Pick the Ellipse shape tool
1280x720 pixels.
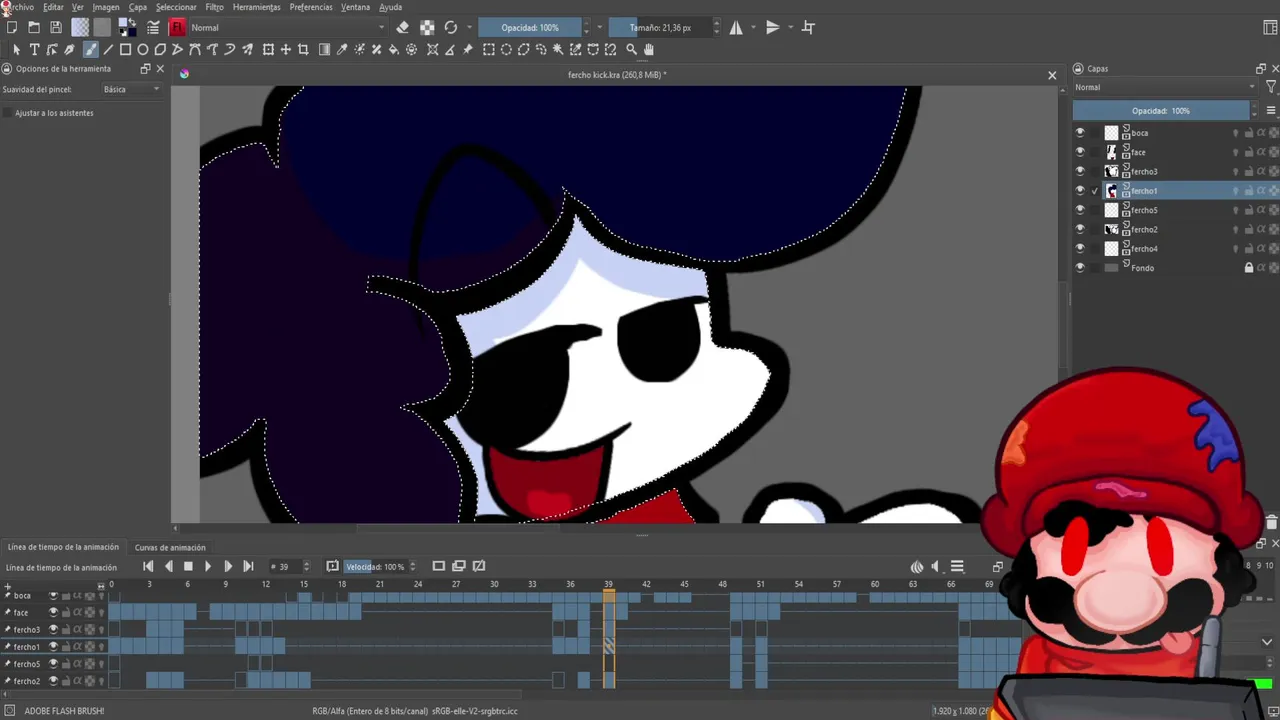click(143, 49)
